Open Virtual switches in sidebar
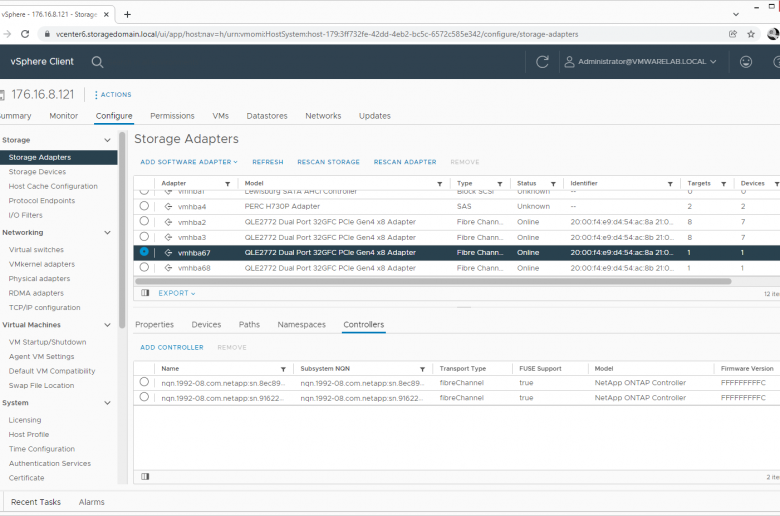The image size is (780, 516). (x=36, y=250)
